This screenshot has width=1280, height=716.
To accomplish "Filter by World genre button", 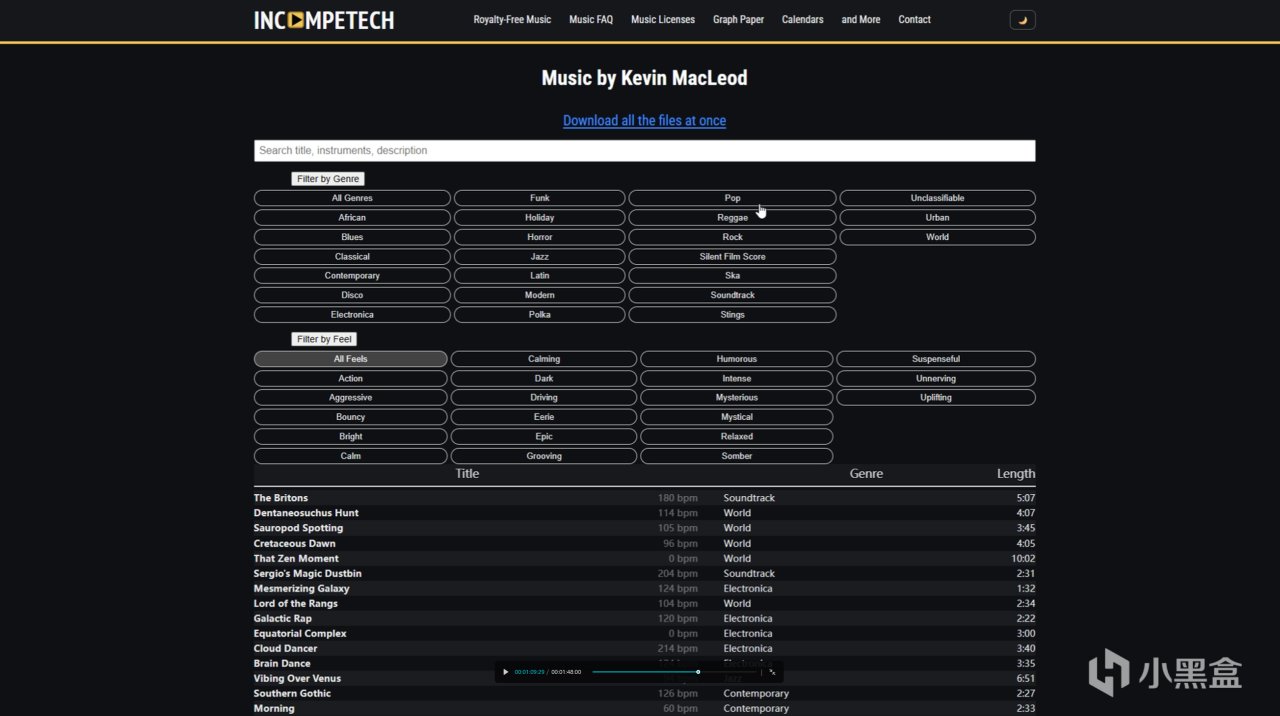I will click(937, 237).
